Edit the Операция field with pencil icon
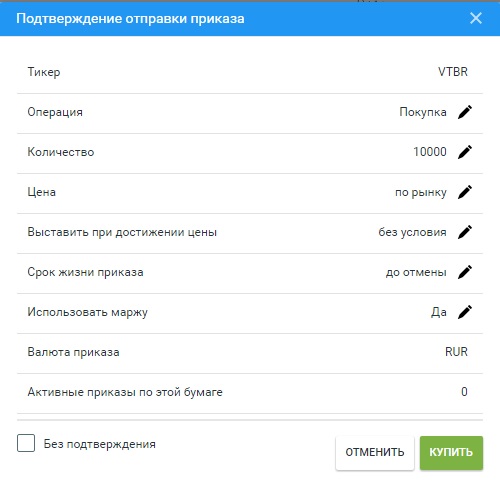The width and height of the screenshot is (500, 483). [465, 112]
